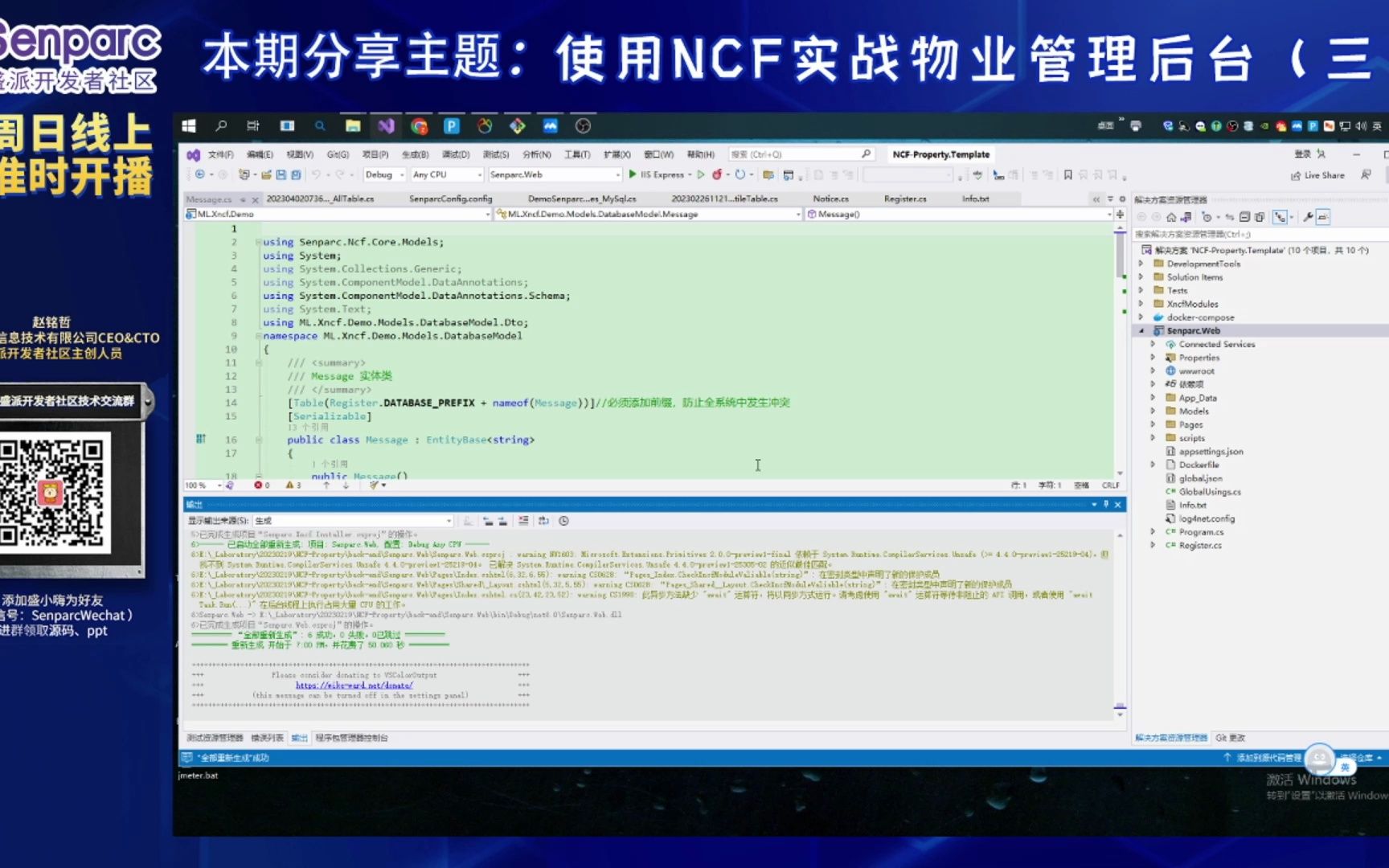Switch to the 错误列表 tab at the bottom
1389x868 pixels.
(267, 738)
